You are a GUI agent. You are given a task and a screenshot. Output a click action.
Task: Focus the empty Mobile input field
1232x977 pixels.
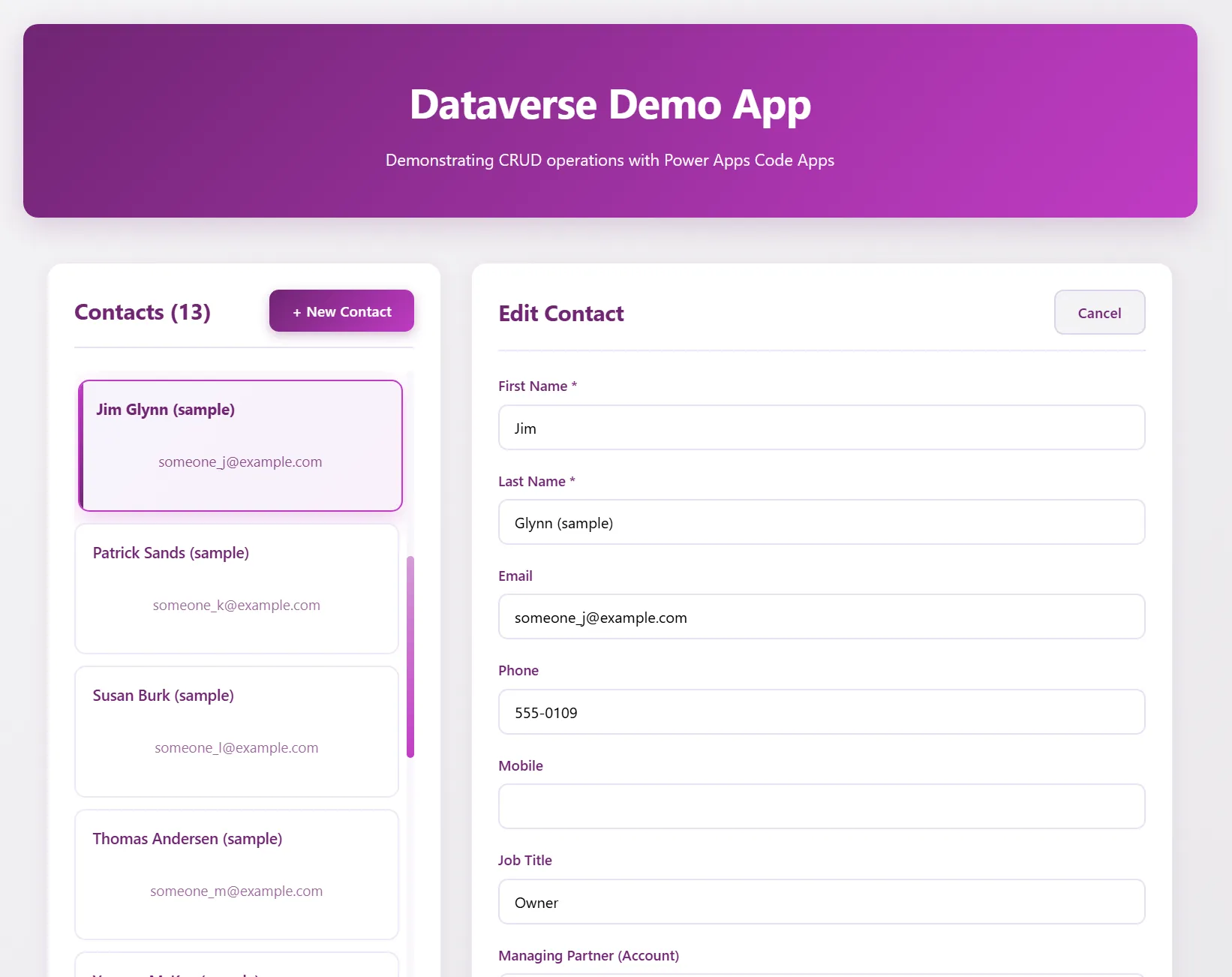[x=822, y=807]
